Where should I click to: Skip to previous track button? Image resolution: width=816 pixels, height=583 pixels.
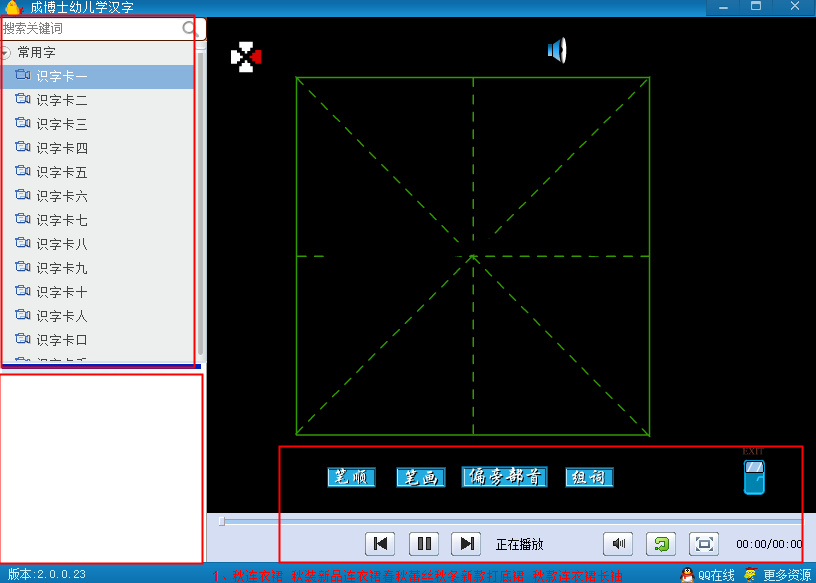(380, 544)
